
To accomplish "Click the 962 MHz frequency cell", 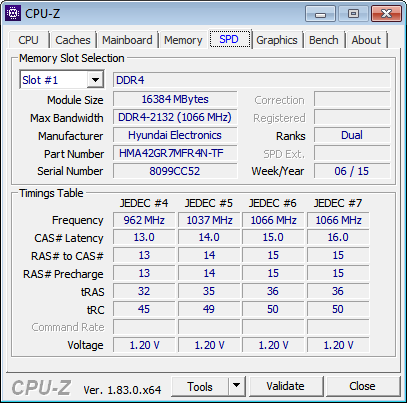I will (144, 220).
